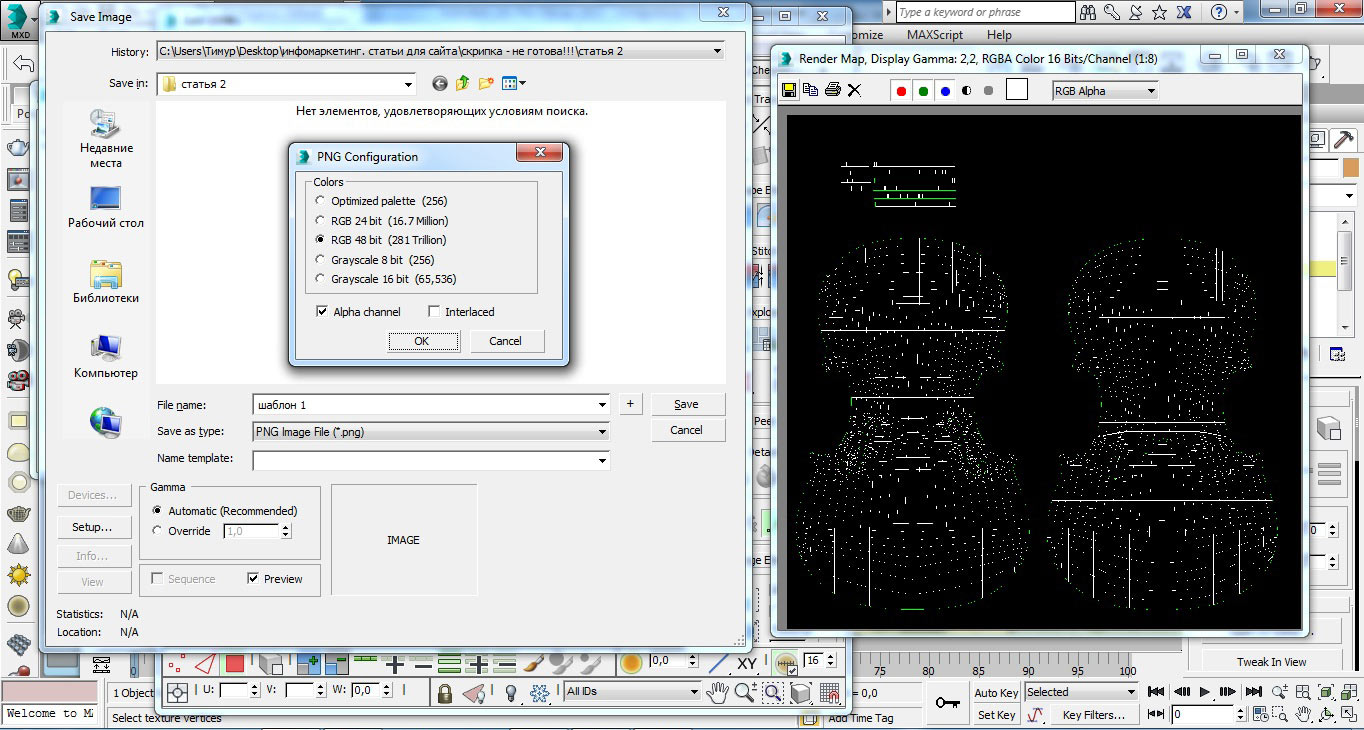
Task: Enable the Interlaced checkbox
Action: point(434,312)
